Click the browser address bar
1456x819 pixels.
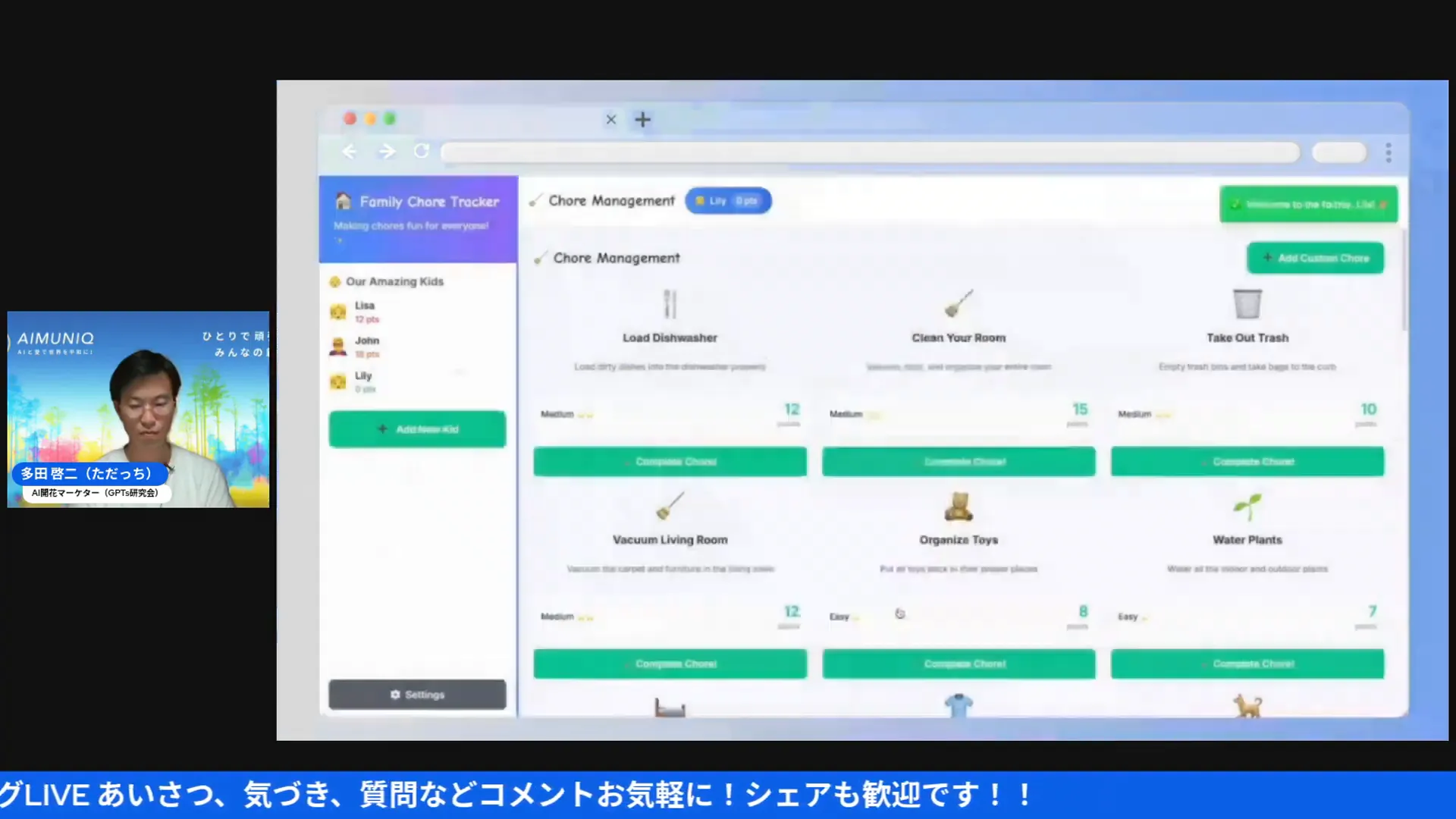pos(869,152)
